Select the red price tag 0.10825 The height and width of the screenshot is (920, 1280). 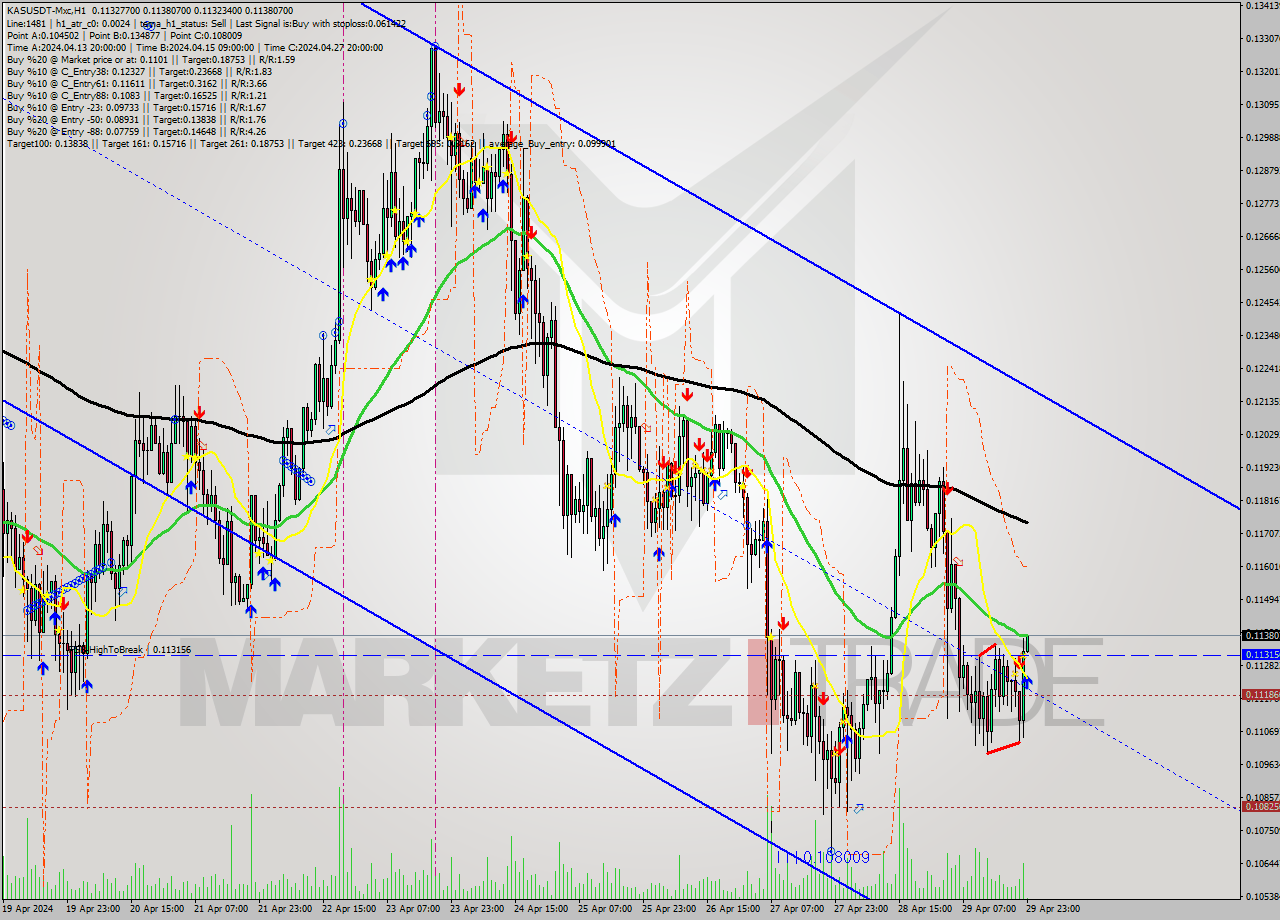pos(1260,806)
